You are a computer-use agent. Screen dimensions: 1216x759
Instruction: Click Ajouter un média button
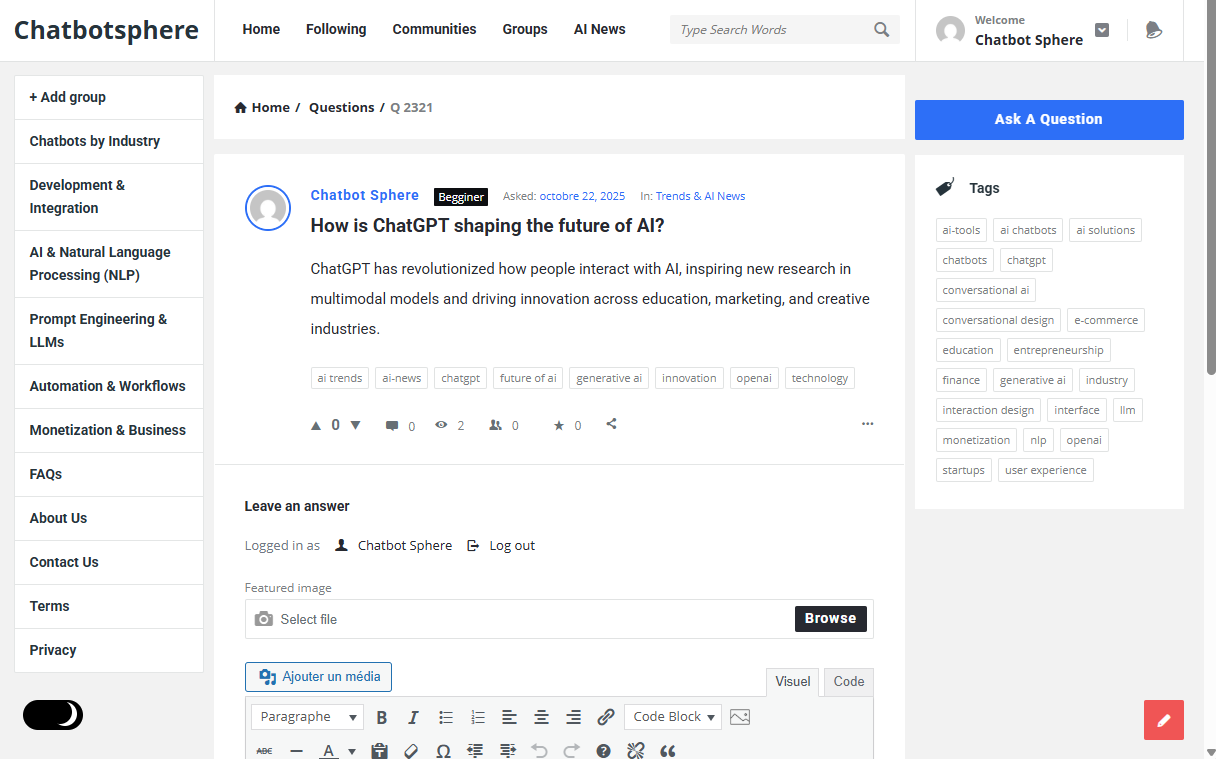tap(318, 677)
